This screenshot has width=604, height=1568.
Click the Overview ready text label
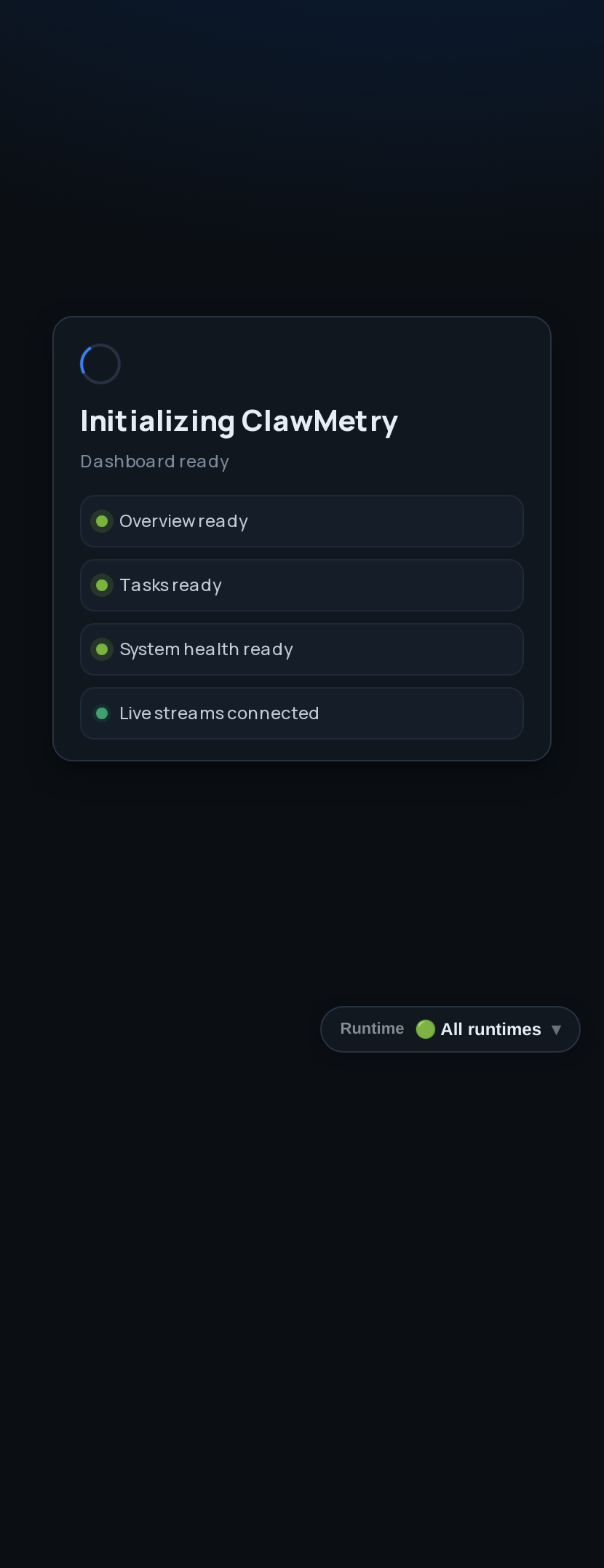point(183,521)
